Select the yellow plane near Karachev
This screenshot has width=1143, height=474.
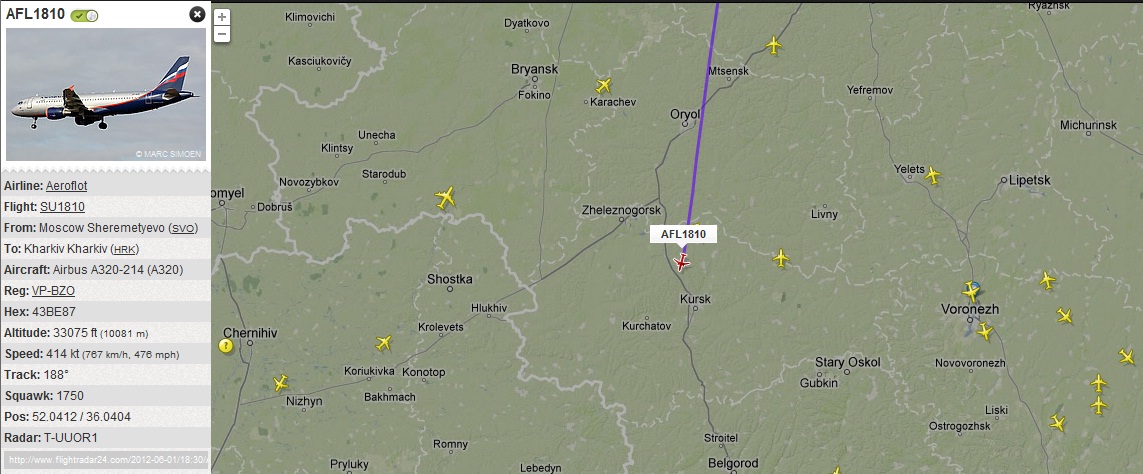coord(604,85)
